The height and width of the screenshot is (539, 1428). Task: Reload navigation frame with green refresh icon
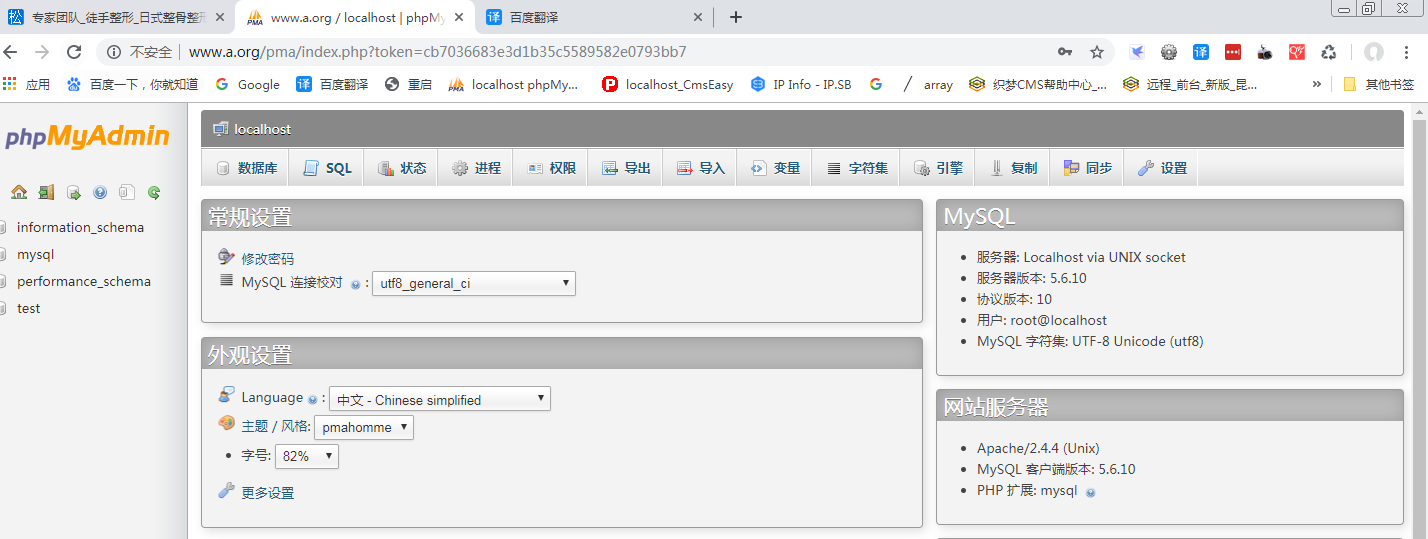coord(154,192)
